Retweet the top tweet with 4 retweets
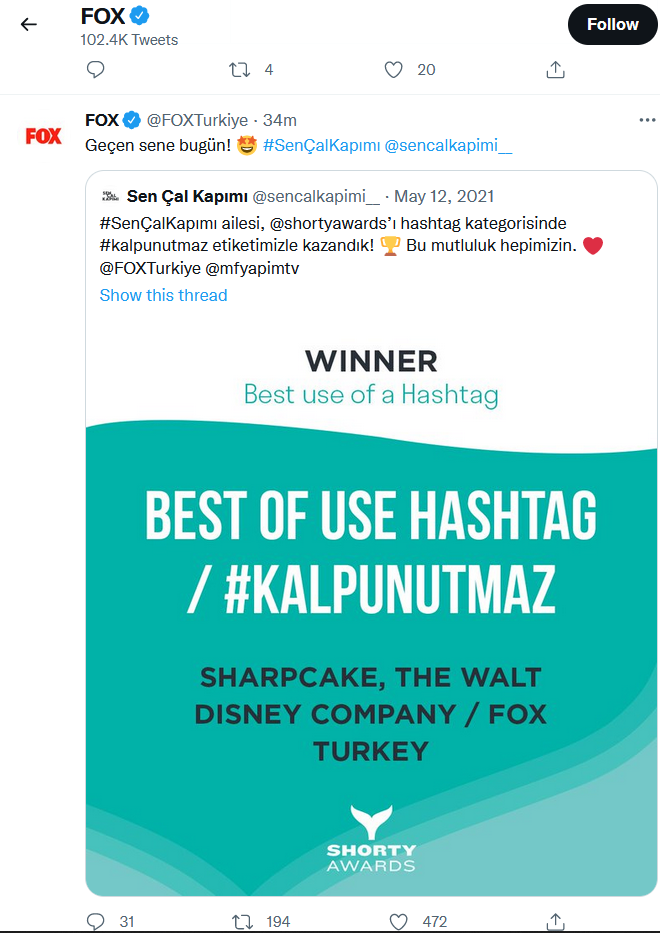The width and height of the screenshot is (660, 933). point(240,69)
